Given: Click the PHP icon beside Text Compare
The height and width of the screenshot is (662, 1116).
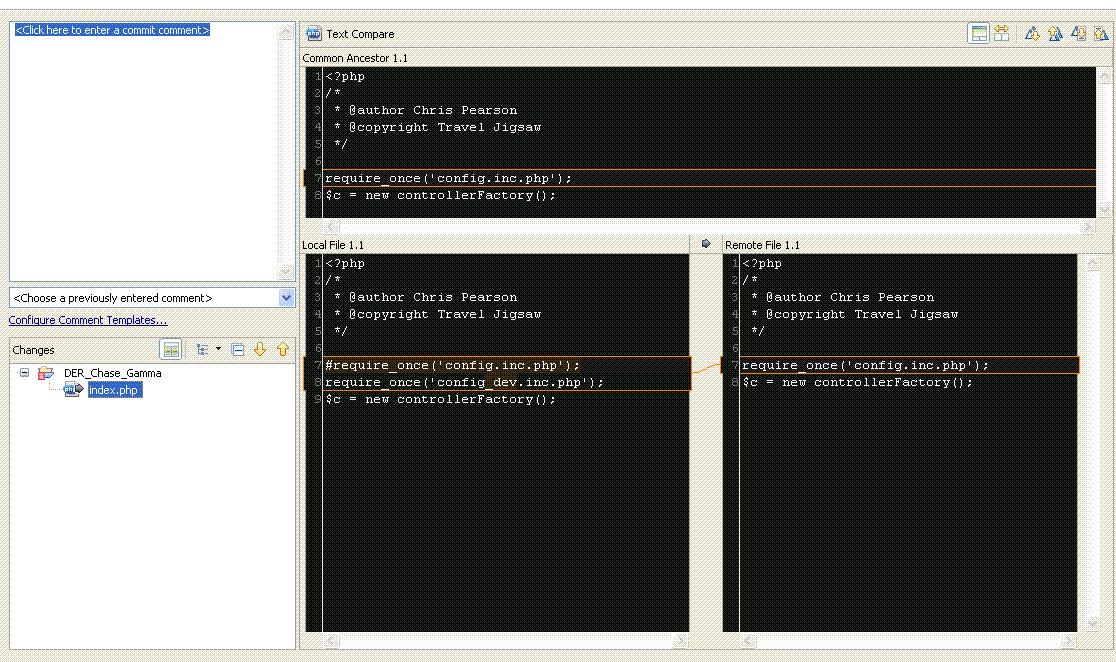Looking at the screenshot, I should tap(313, 33).
